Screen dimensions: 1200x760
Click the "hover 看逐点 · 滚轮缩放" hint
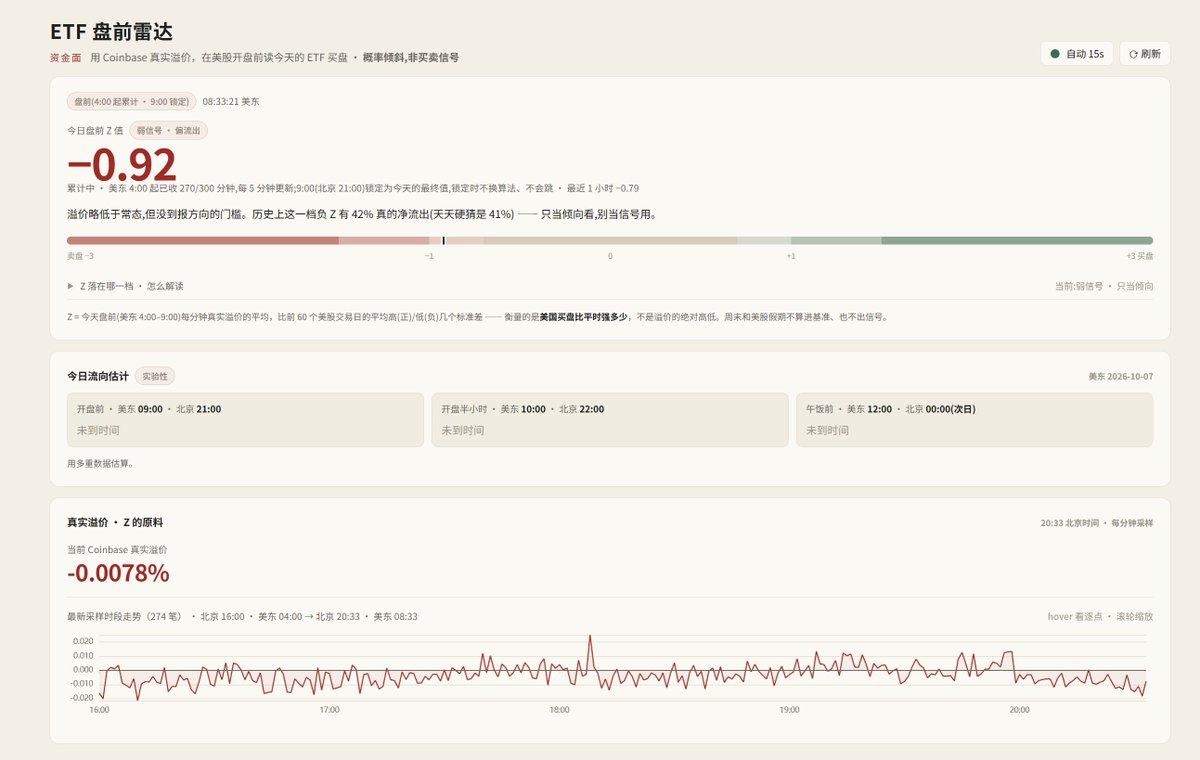click(x=1100, y=616)
